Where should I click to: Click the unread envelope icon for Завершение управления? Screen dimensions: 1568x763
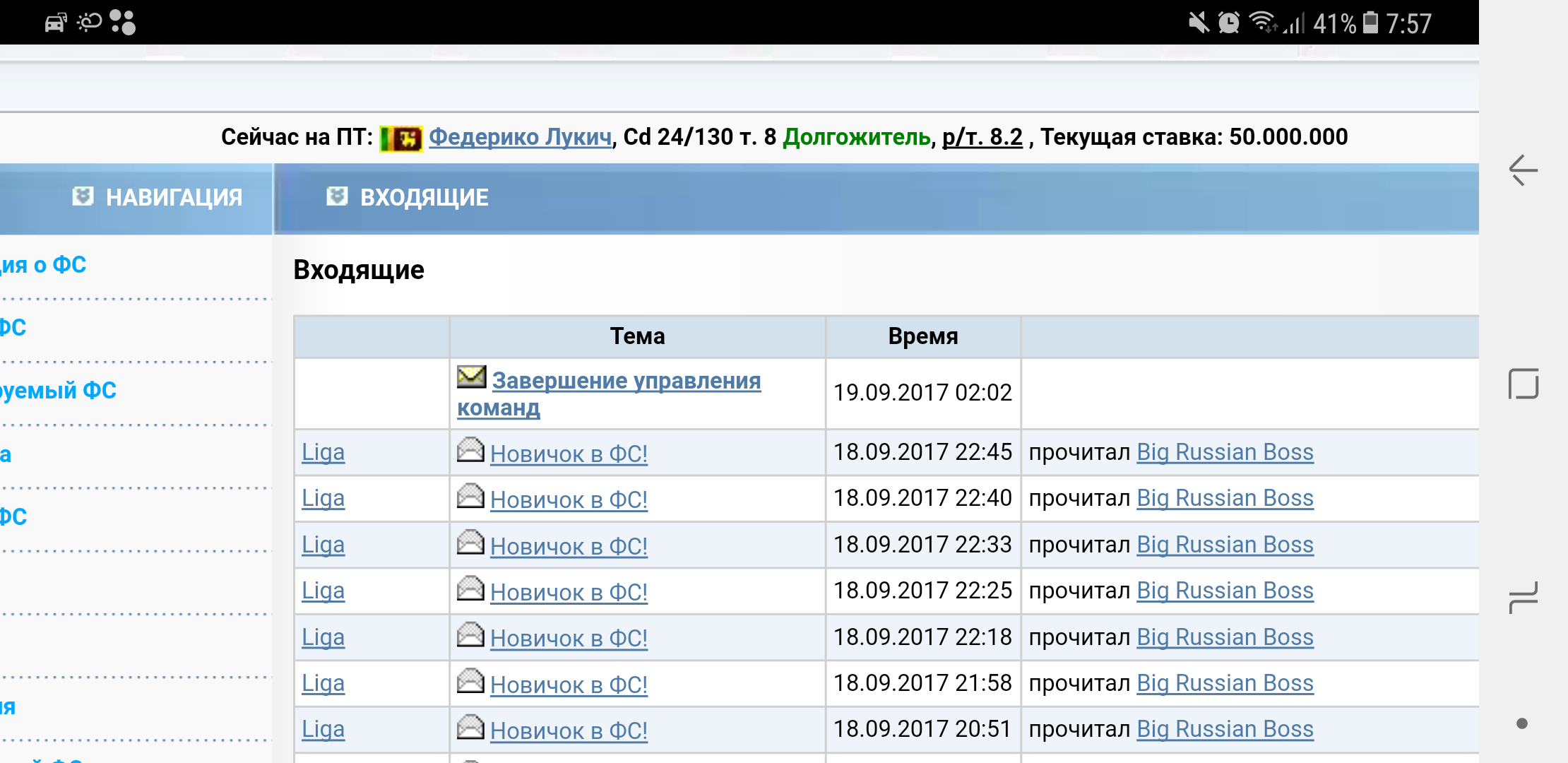[x=471, y=377]
